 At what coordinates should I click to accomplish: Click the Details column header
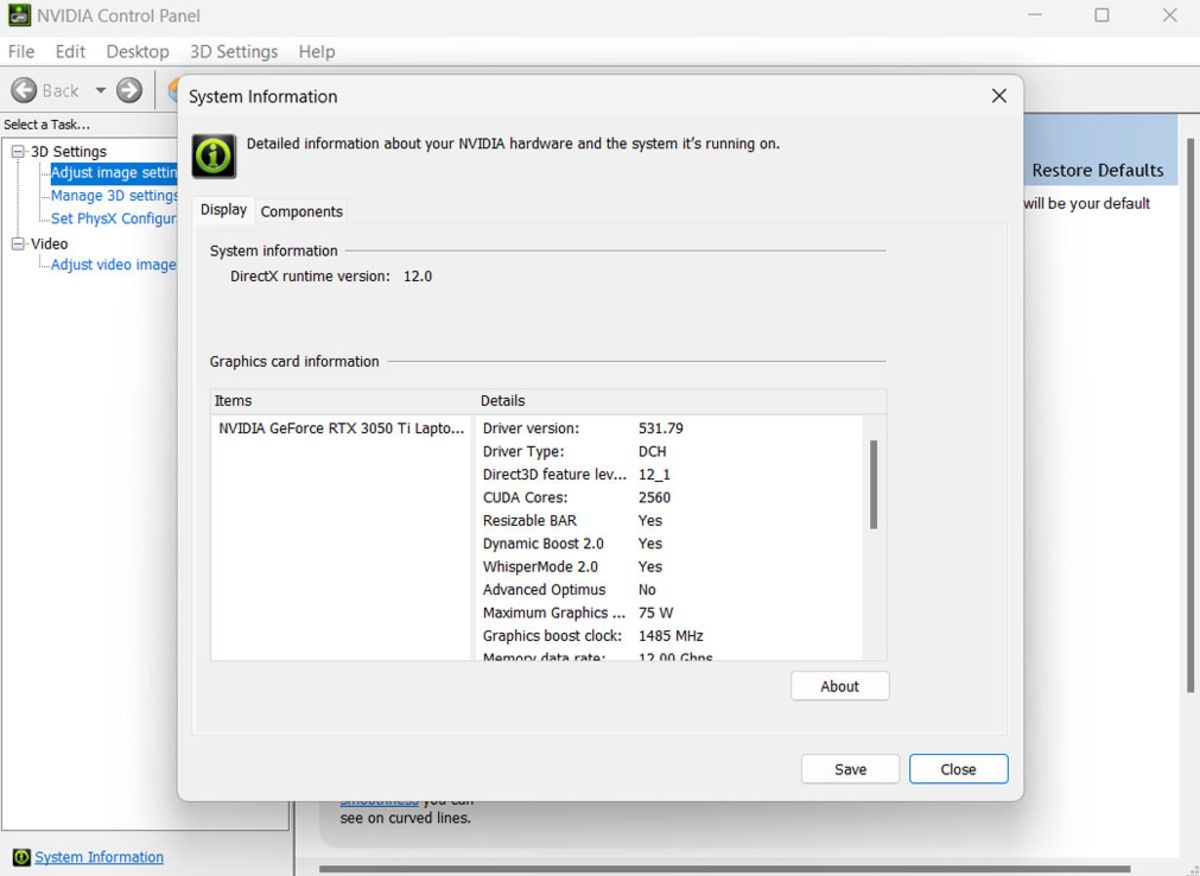681,401
